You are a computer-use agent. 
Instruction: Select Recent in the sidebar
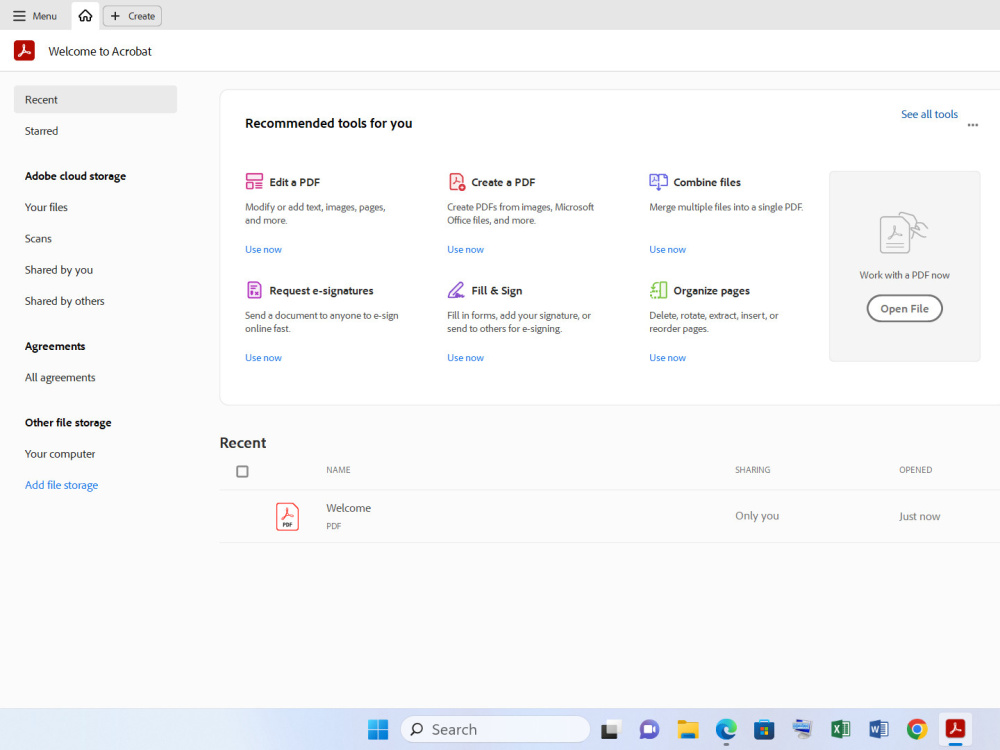(x=95, y=99)
